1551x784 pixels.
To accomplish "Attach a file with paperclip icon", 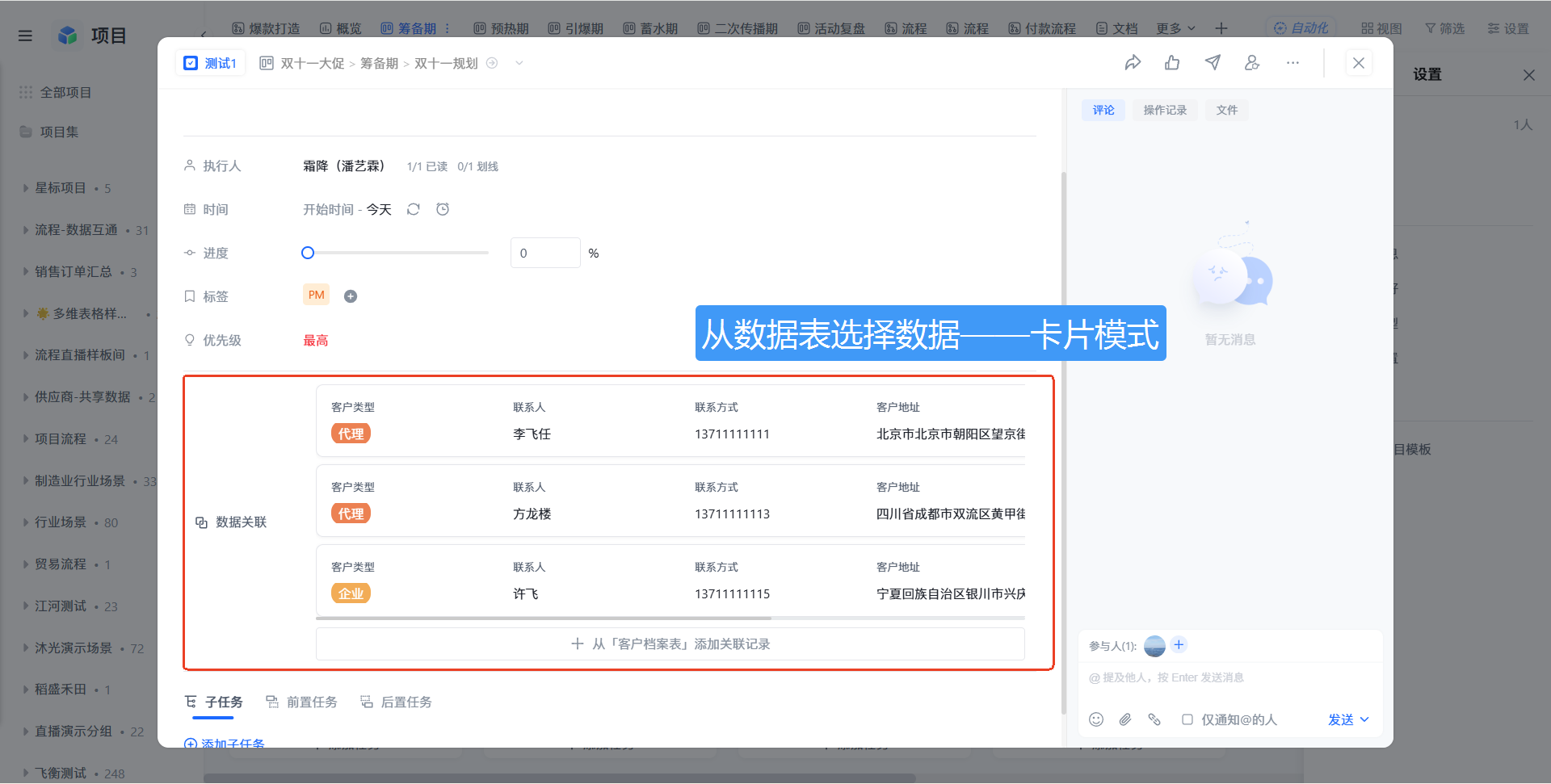I will point(1125,719).
